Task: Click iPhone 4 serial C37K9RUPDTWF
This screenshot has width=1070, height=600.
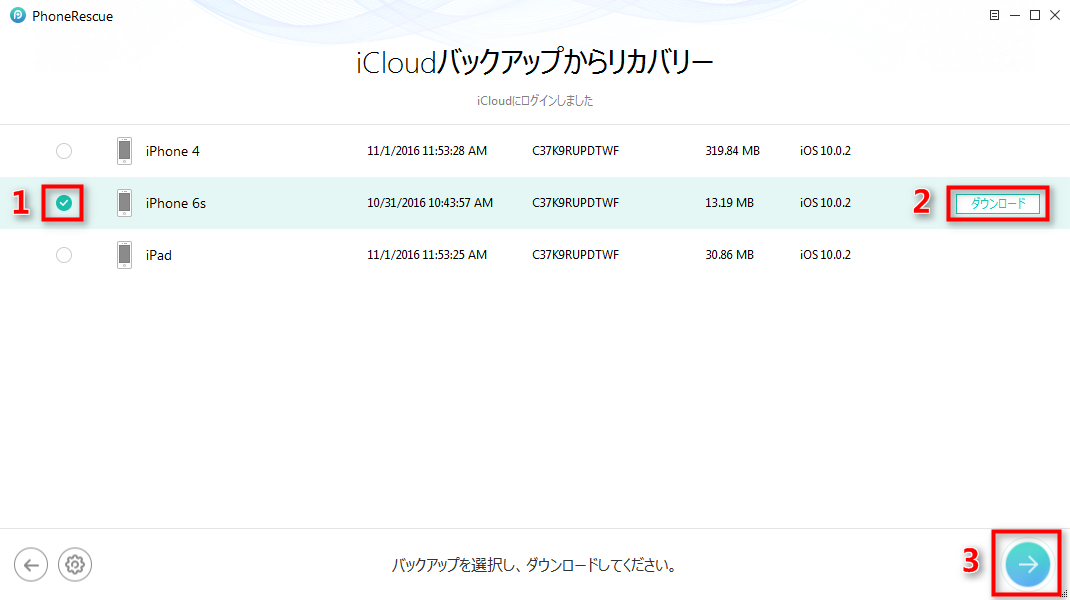Action: click(x=575, y=151)
